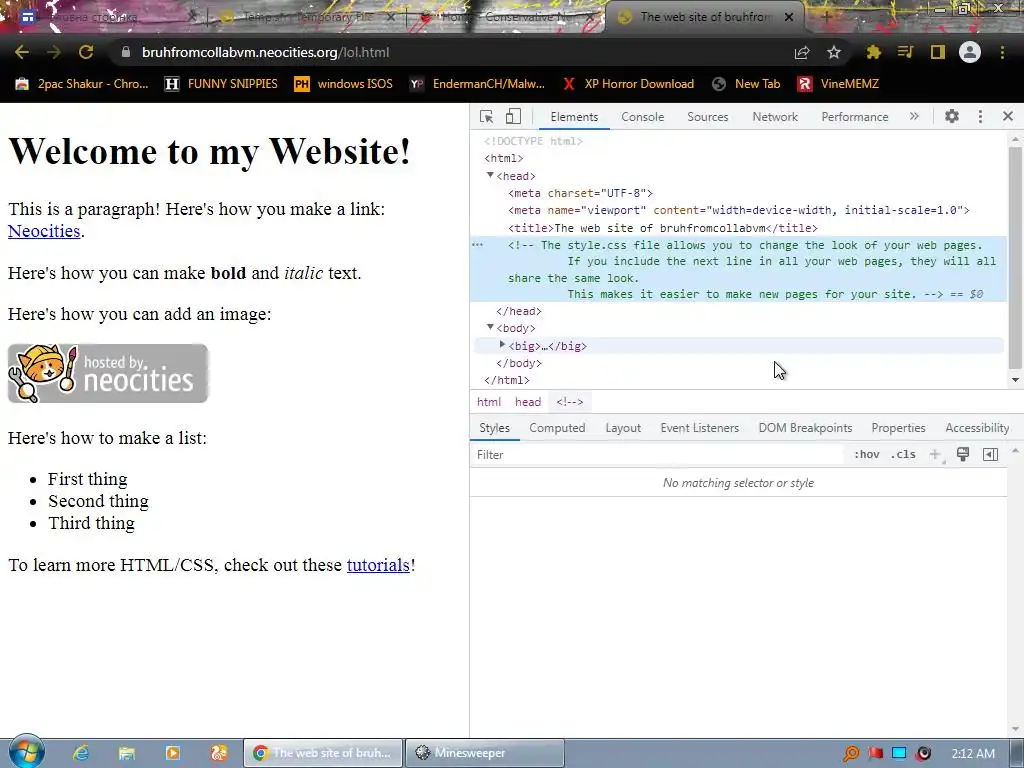The width and height of the screenshot is (1024, 768).
Task: Open the VineMEMZ bookmark
Action: tap(838, 84)
